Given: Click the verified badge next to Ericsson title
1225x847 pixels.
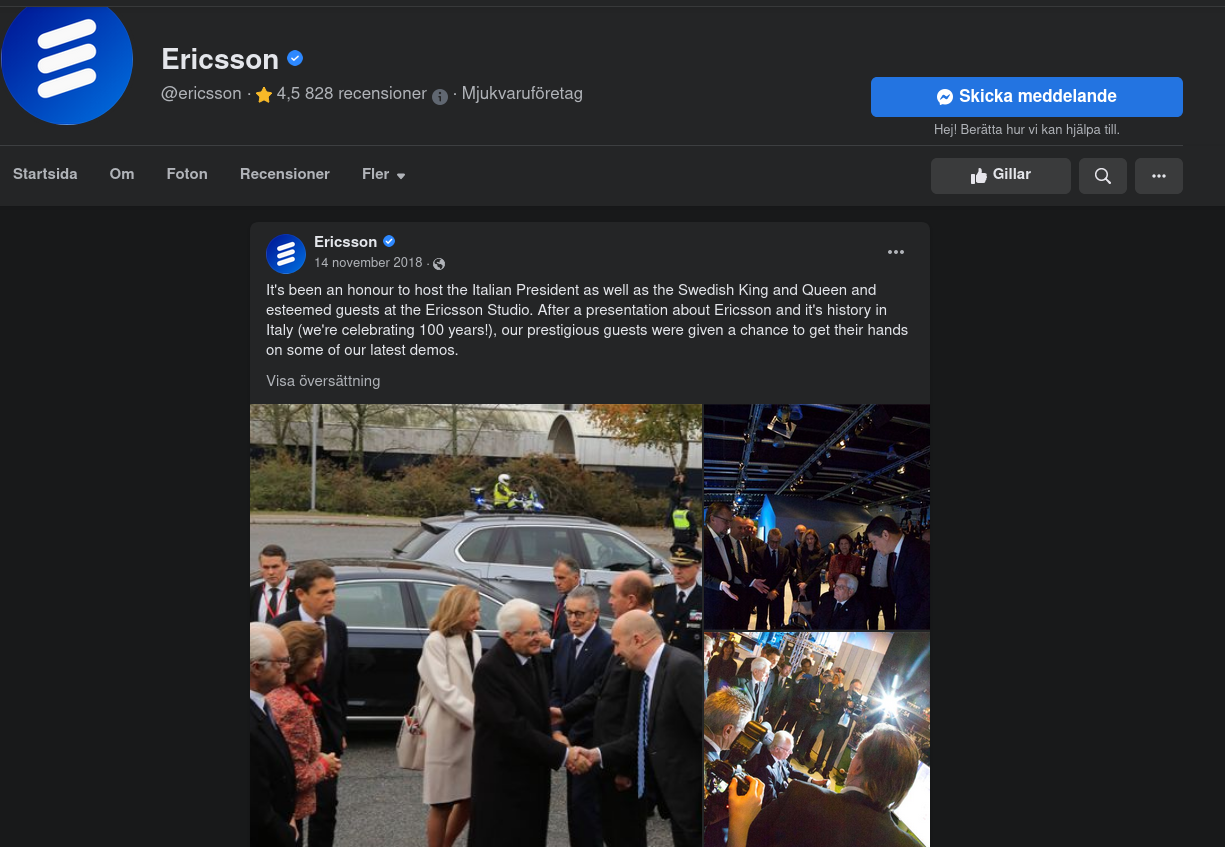Looking at the screenshot, I should coord(295,58).
